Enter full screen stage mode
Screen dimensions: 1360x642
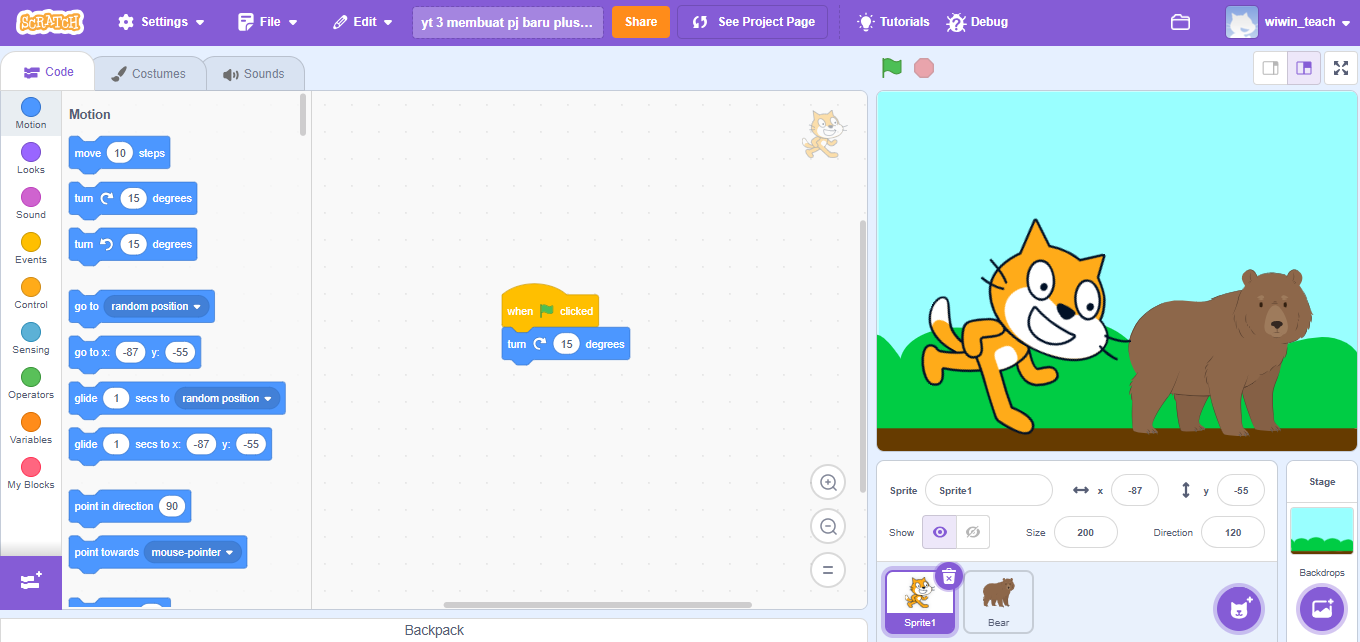tap(1341, 68)
